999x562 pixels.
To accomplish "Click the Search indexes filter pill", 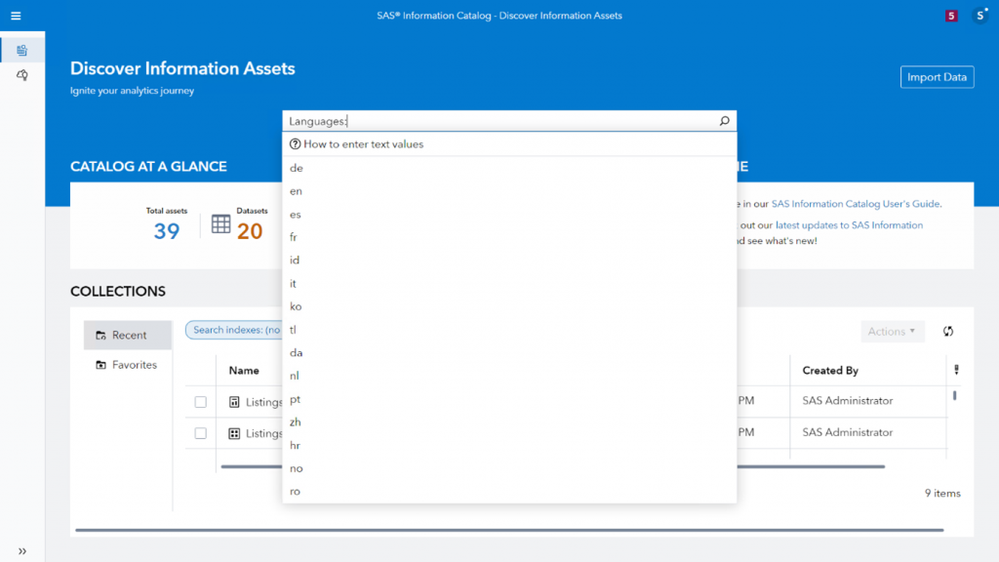I will (234, 330).
